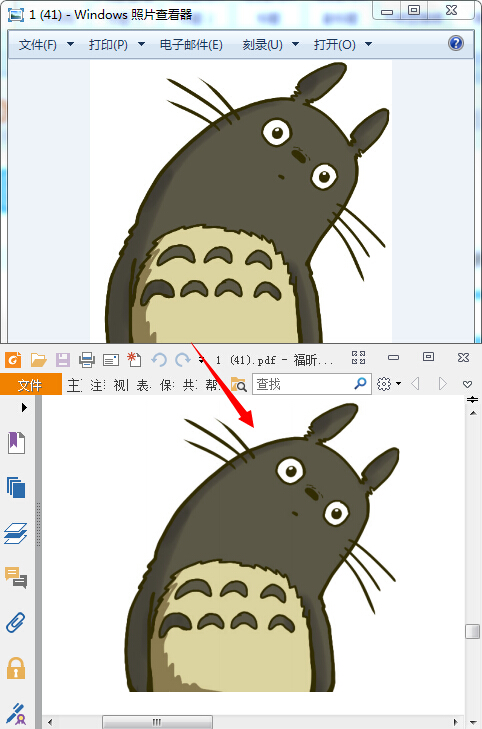Image resolution: width=482 pixels, height=729 pixels.
Task: Go to next search result arrow
Action: (x=442, y=384)
